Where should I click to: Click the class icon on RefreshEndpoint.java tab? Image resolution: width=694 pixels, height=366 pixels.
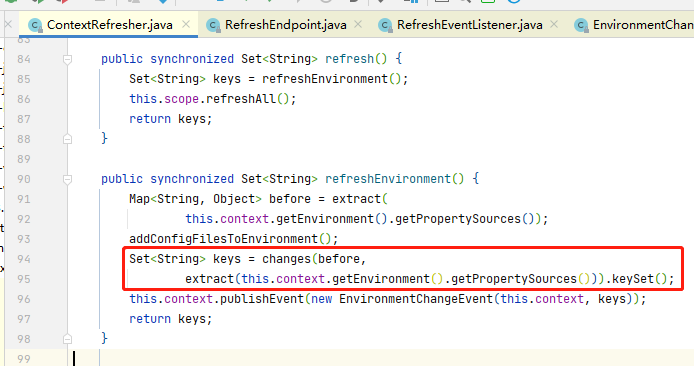[x=213, y=25]
